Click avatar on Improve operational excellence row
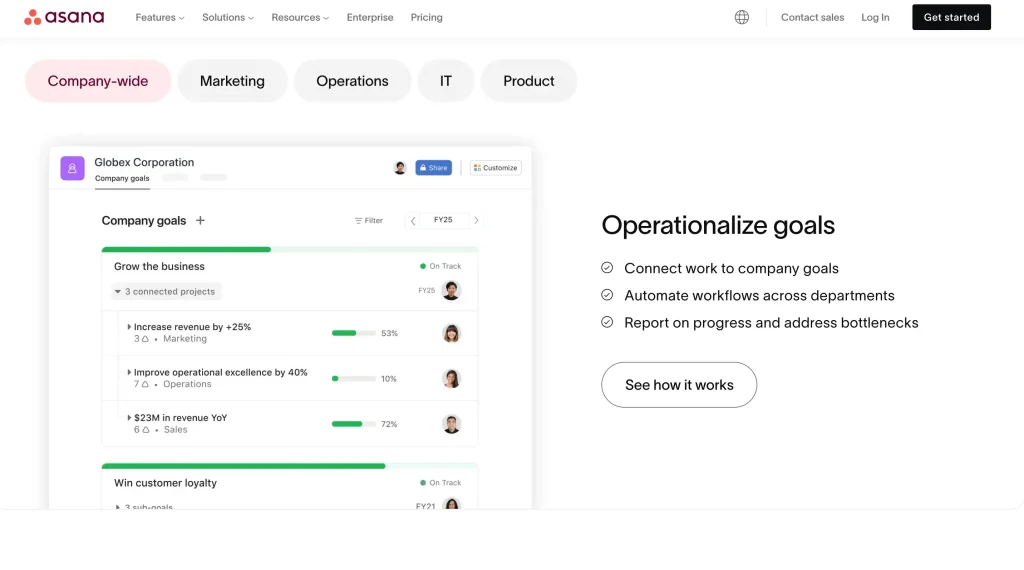The image size is (1024, 570). coord(451,379)
